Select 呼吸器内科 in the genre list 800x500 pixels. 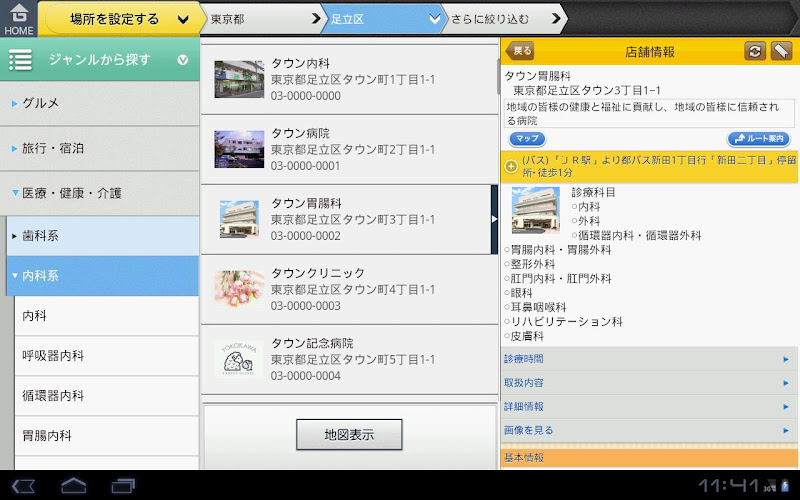[x=107, y=356]
